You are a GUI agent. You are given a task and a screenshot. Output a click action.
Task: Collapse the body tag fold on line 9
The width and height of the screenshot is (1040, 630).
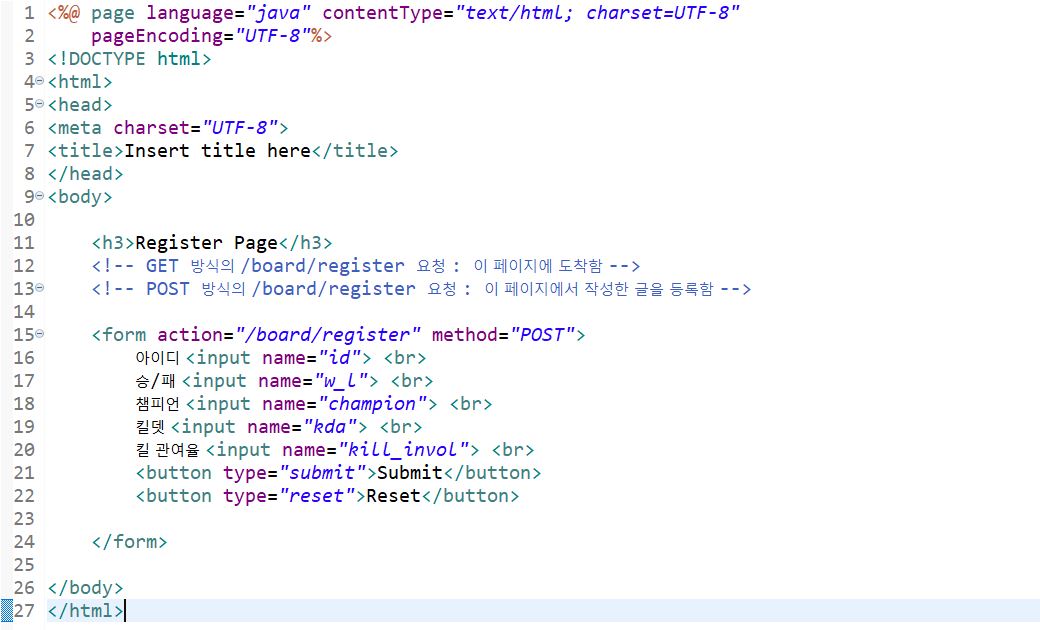(39, 196)
